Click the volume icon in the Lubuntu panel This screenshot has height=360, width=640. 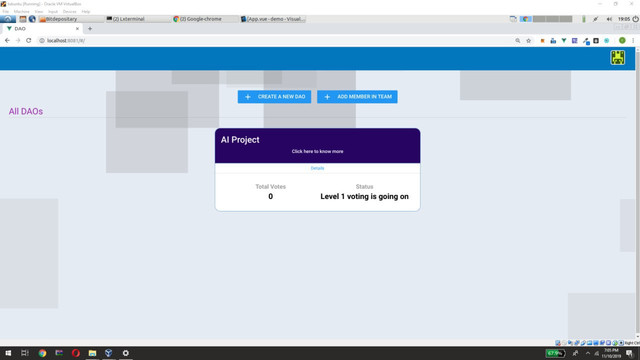tap(609, 19)
